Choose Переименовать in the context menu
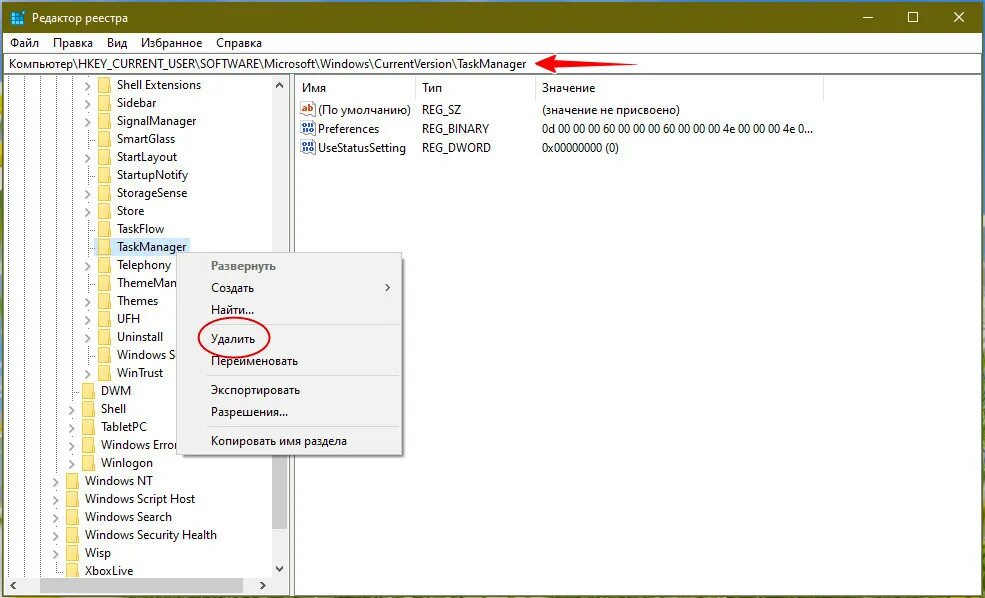This screenshot has height=598, width=985. pyautogui.click(x=290, y=361)
